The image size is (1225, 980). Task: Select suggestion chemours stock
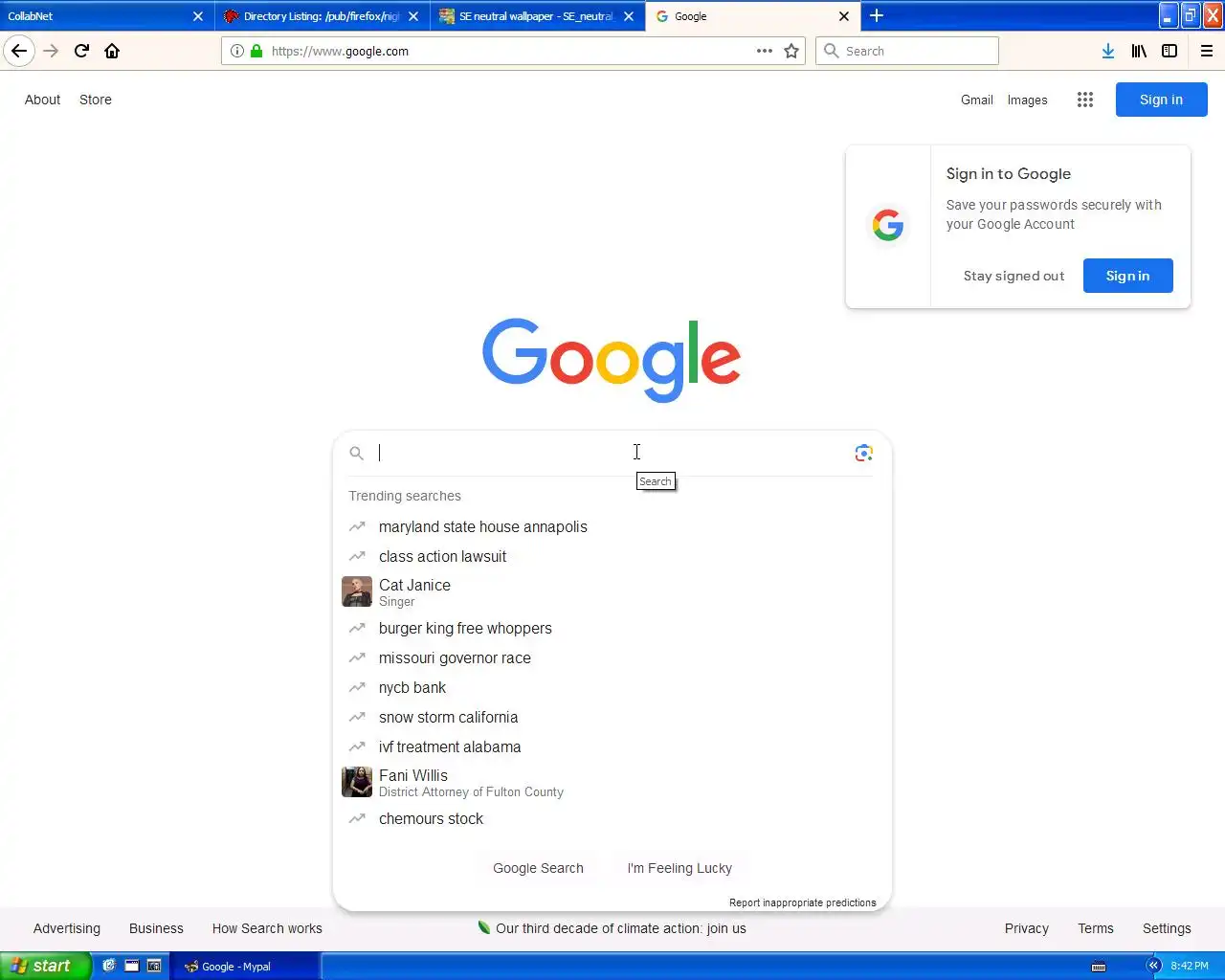pos(612,819)
